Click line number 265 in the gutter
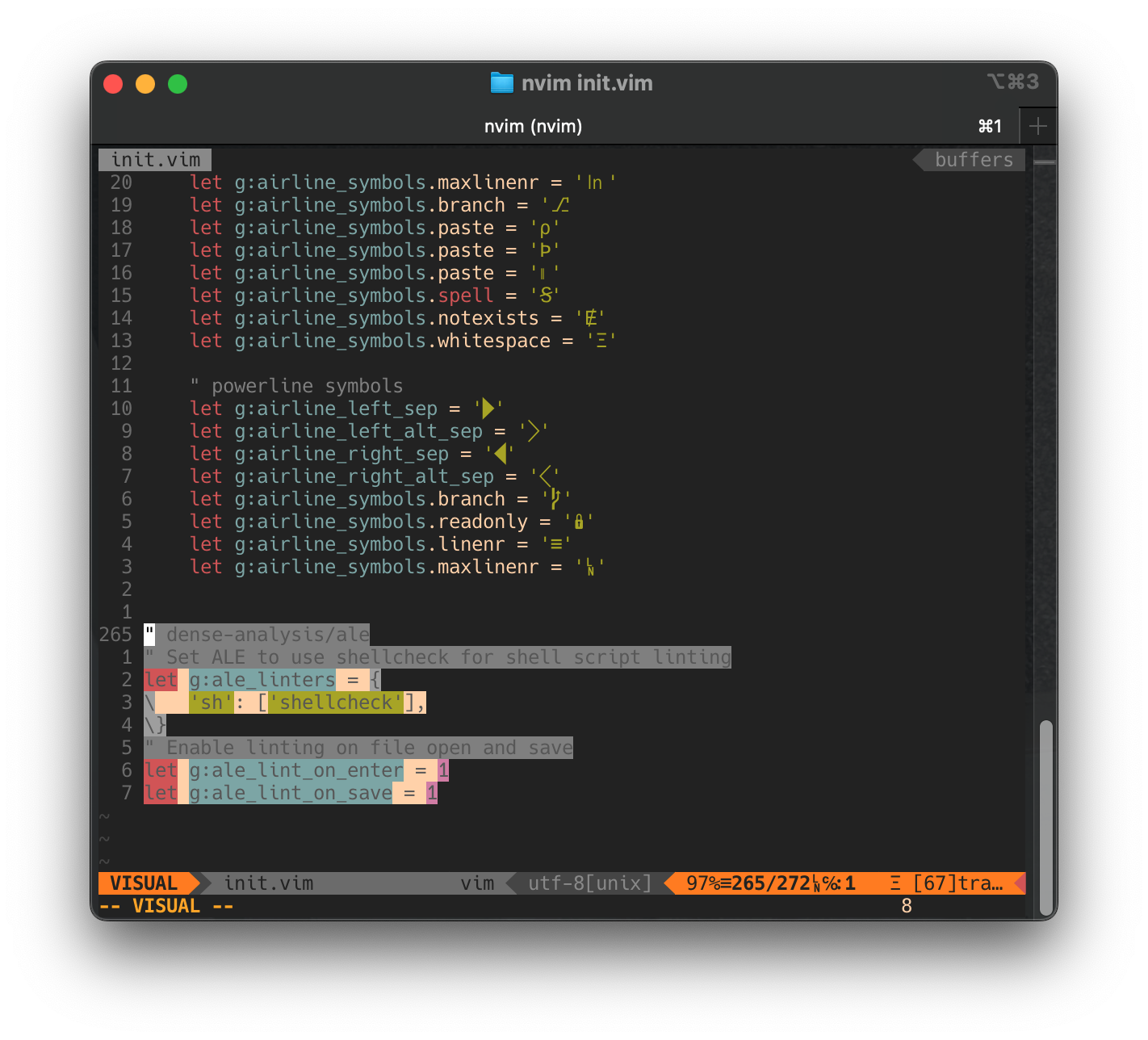This screenshot has width=1148, height=1040. coord(115,635)
